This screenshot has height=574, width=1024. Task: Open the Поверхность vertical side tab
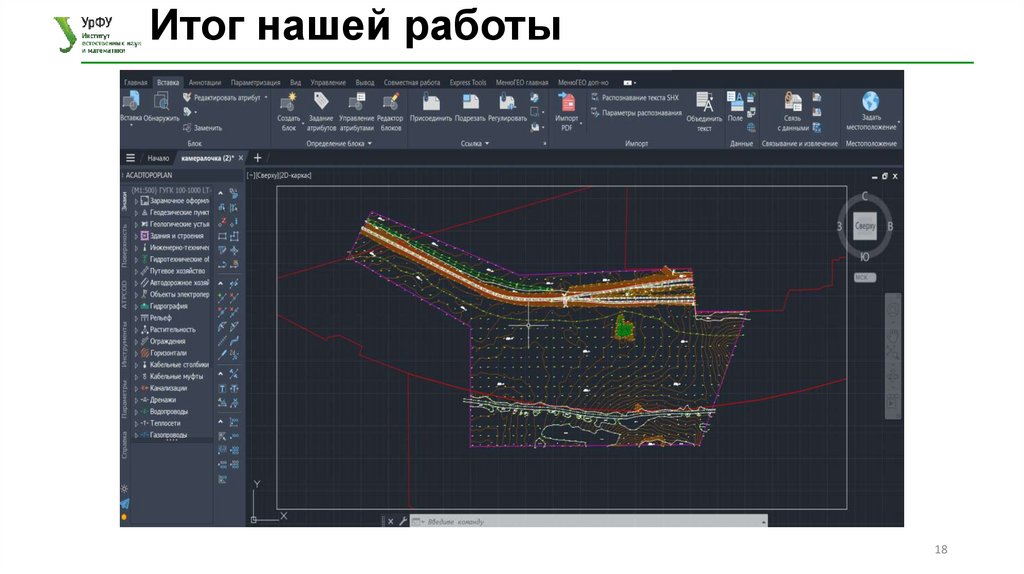[x=124, y=245]
